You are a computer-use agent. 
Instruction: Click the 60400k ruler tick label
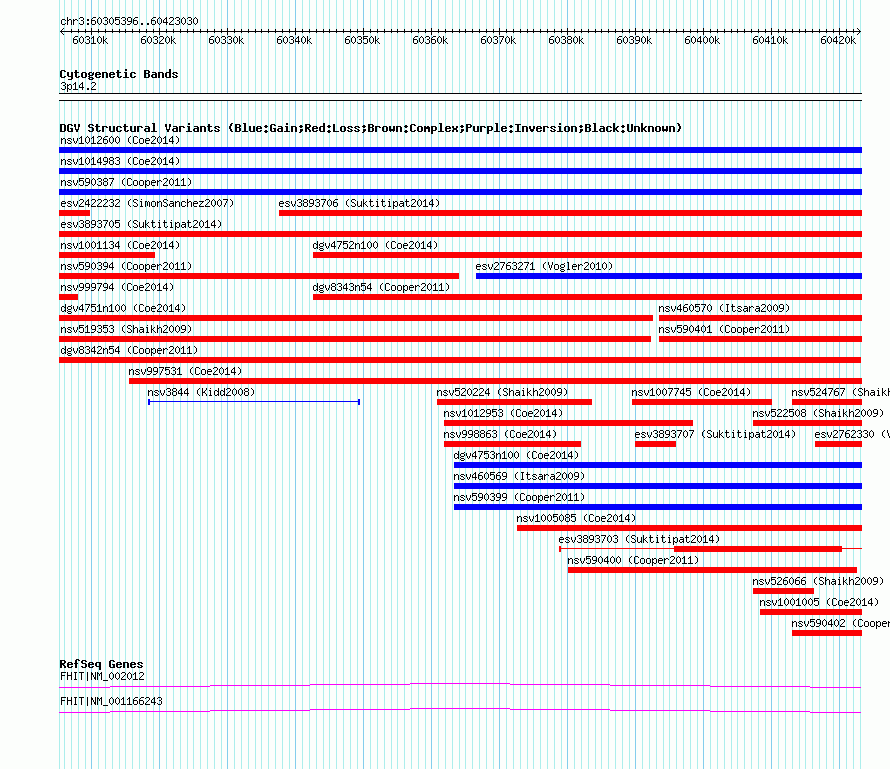coord(702,40)
